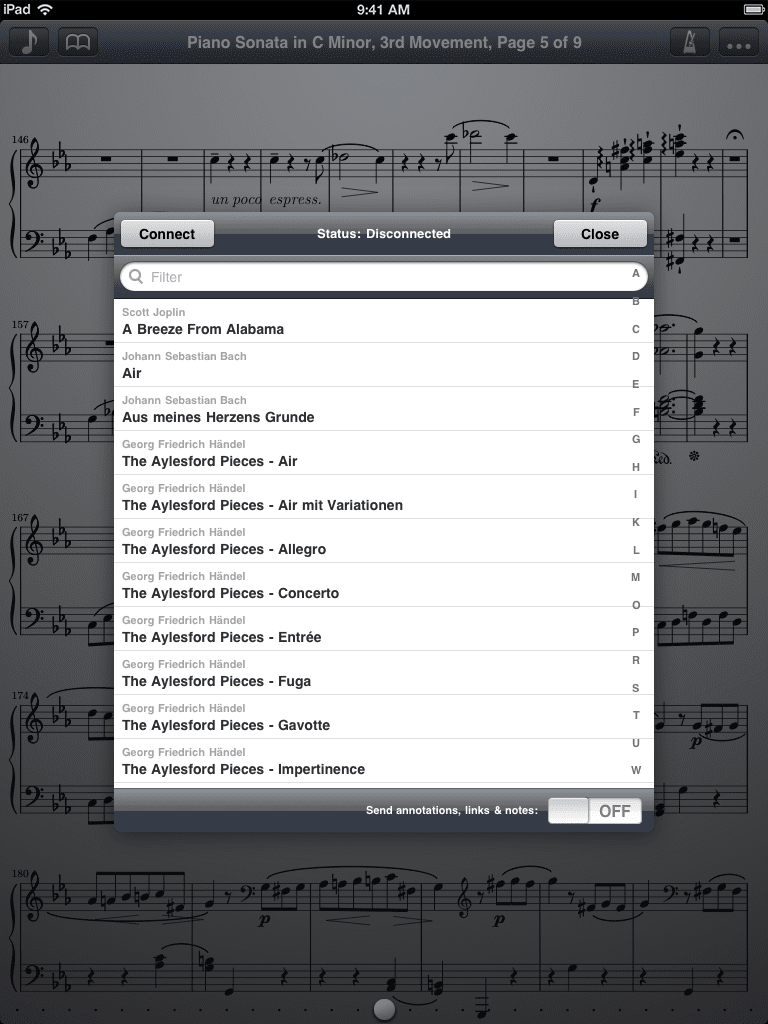Toggle Send annotations, links & notes switch
This screenshot has width=768, height=1024.
point(595,811)
